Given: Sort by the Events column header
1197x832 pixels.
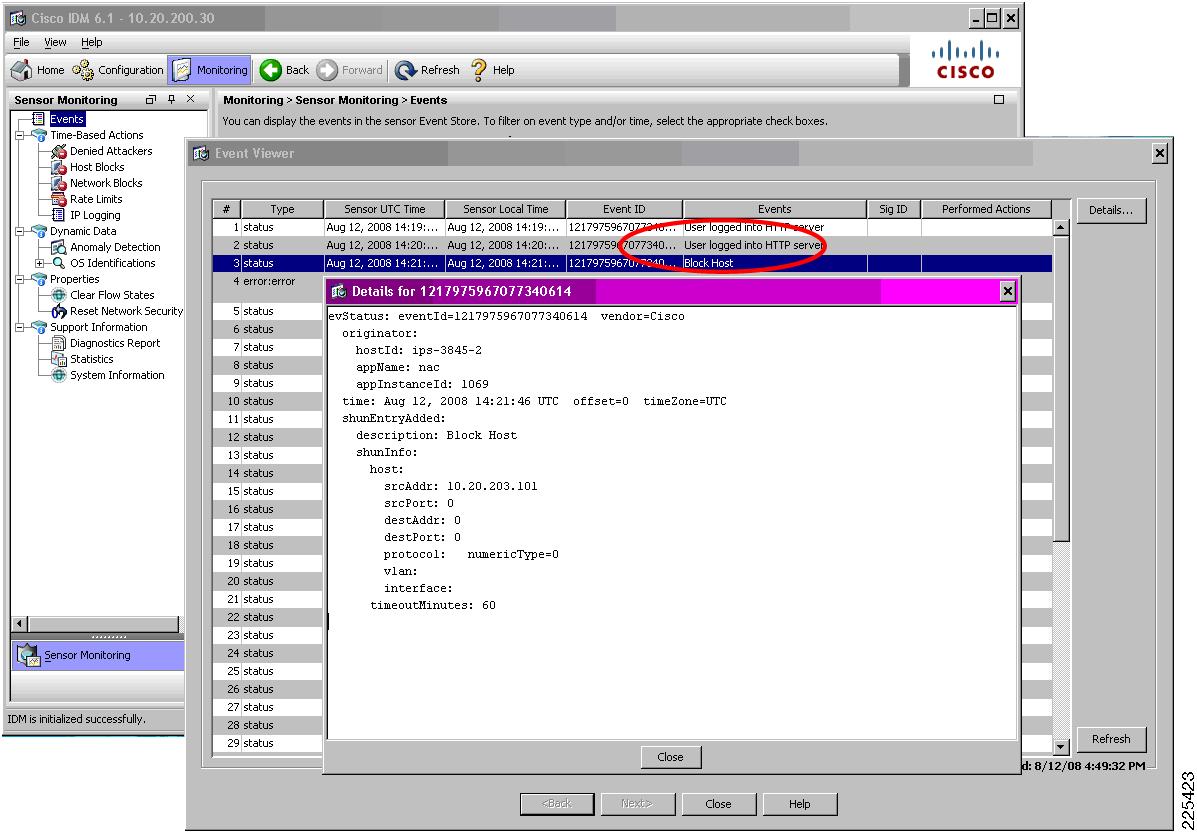Looking at the screenshot, I should [775, 209].
